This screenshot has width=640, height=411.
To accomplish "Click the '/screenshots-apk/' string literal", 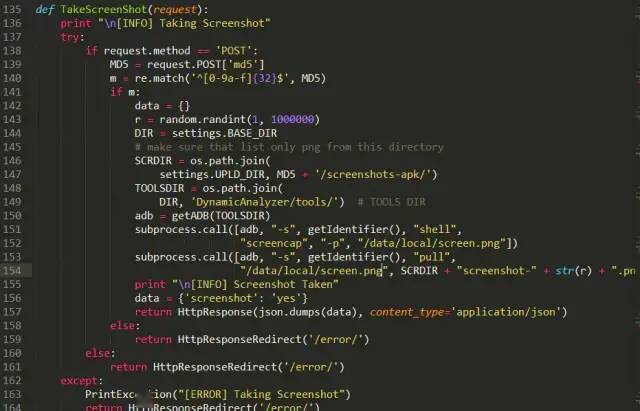I will click(x=373, y=175).
